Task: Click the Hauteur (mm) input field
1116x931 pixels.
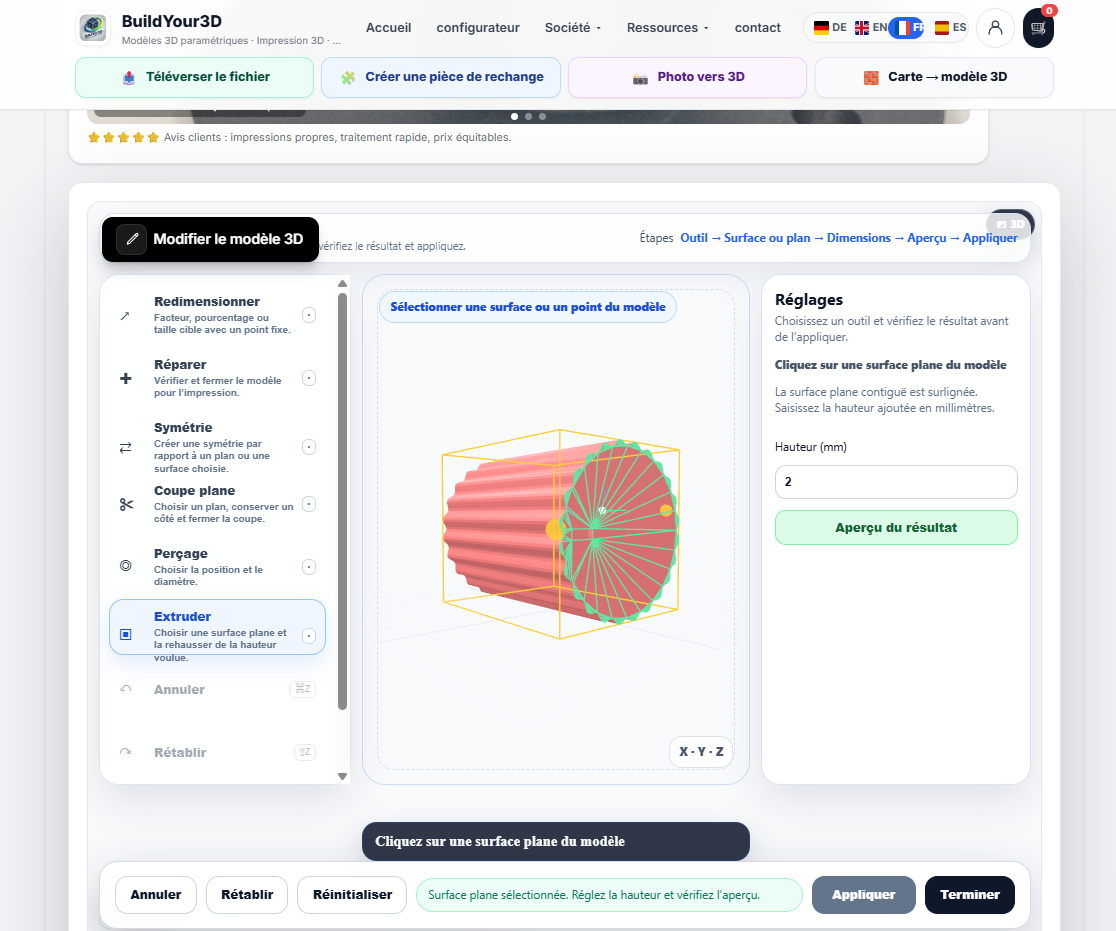Action: coord(896,482)
